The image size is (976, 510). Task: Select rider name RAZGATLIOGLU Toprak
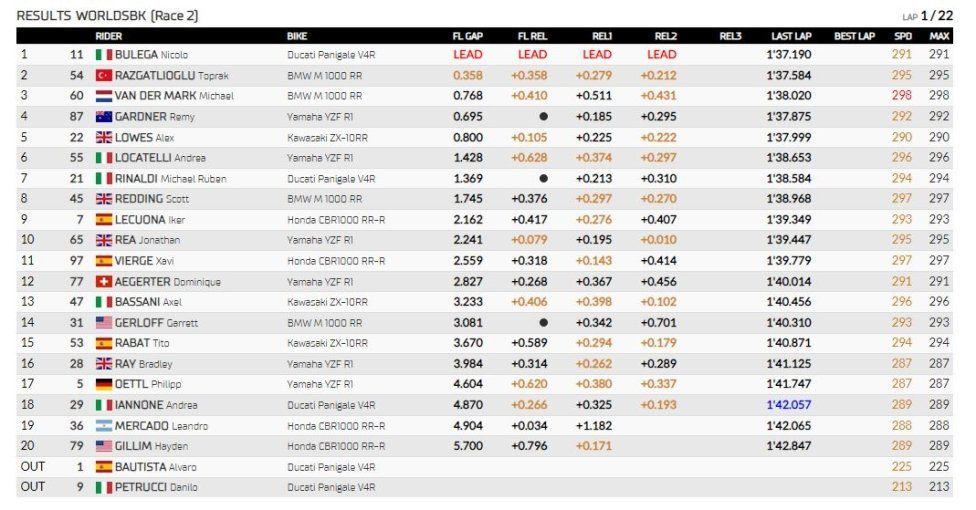coord(172,75)
